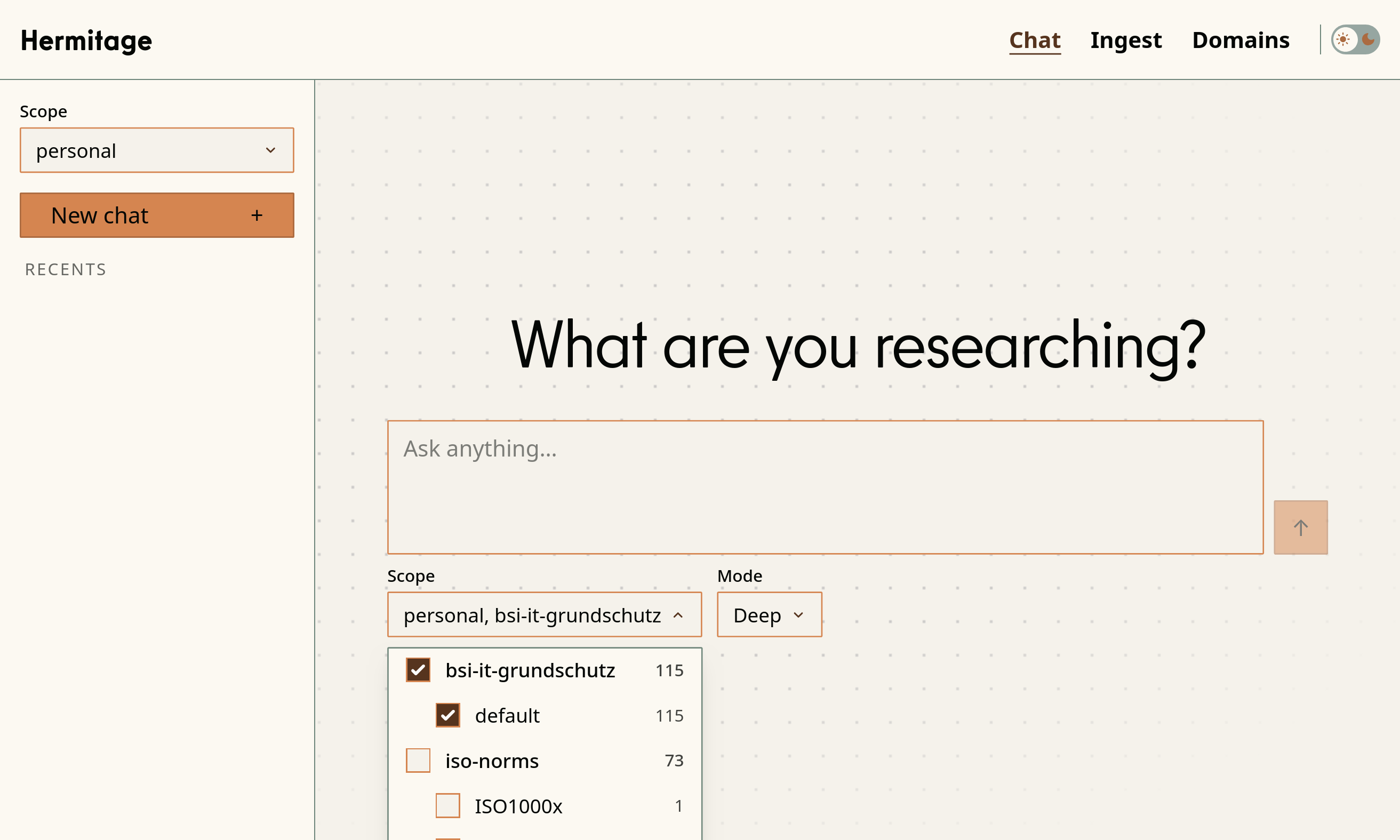Open the Ingest page
This screenshot has height=840, width=1400.
pos(1125,39)
